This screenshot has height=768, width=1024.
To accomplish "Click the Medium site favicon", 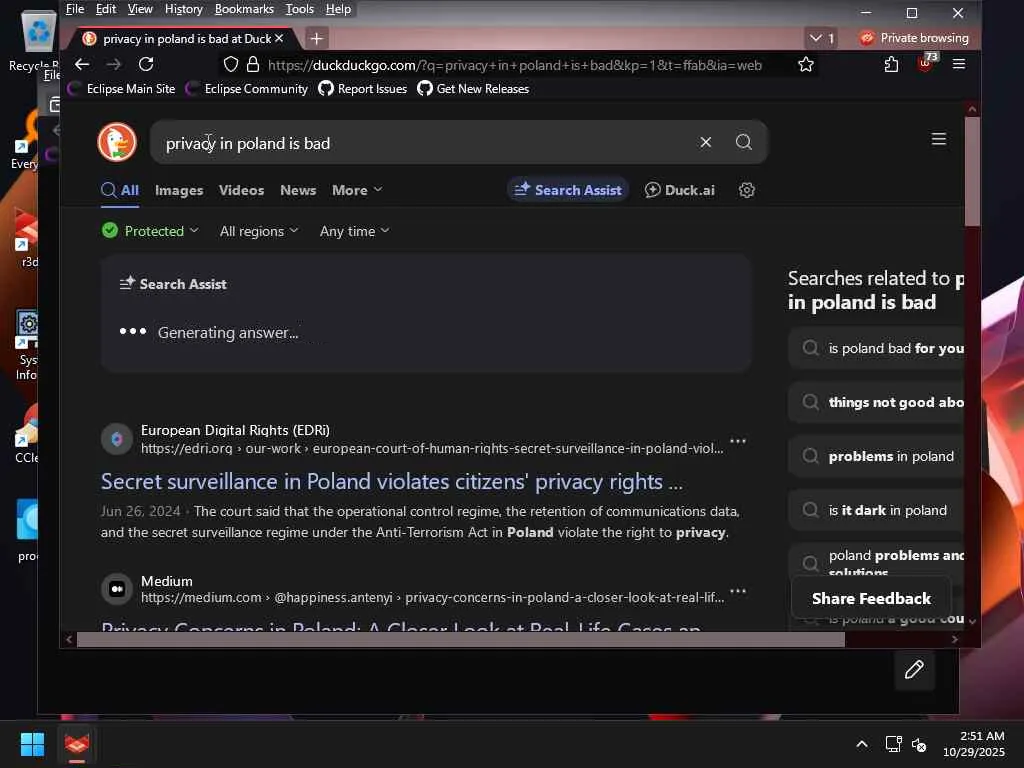I will click(x=117, y=589).
